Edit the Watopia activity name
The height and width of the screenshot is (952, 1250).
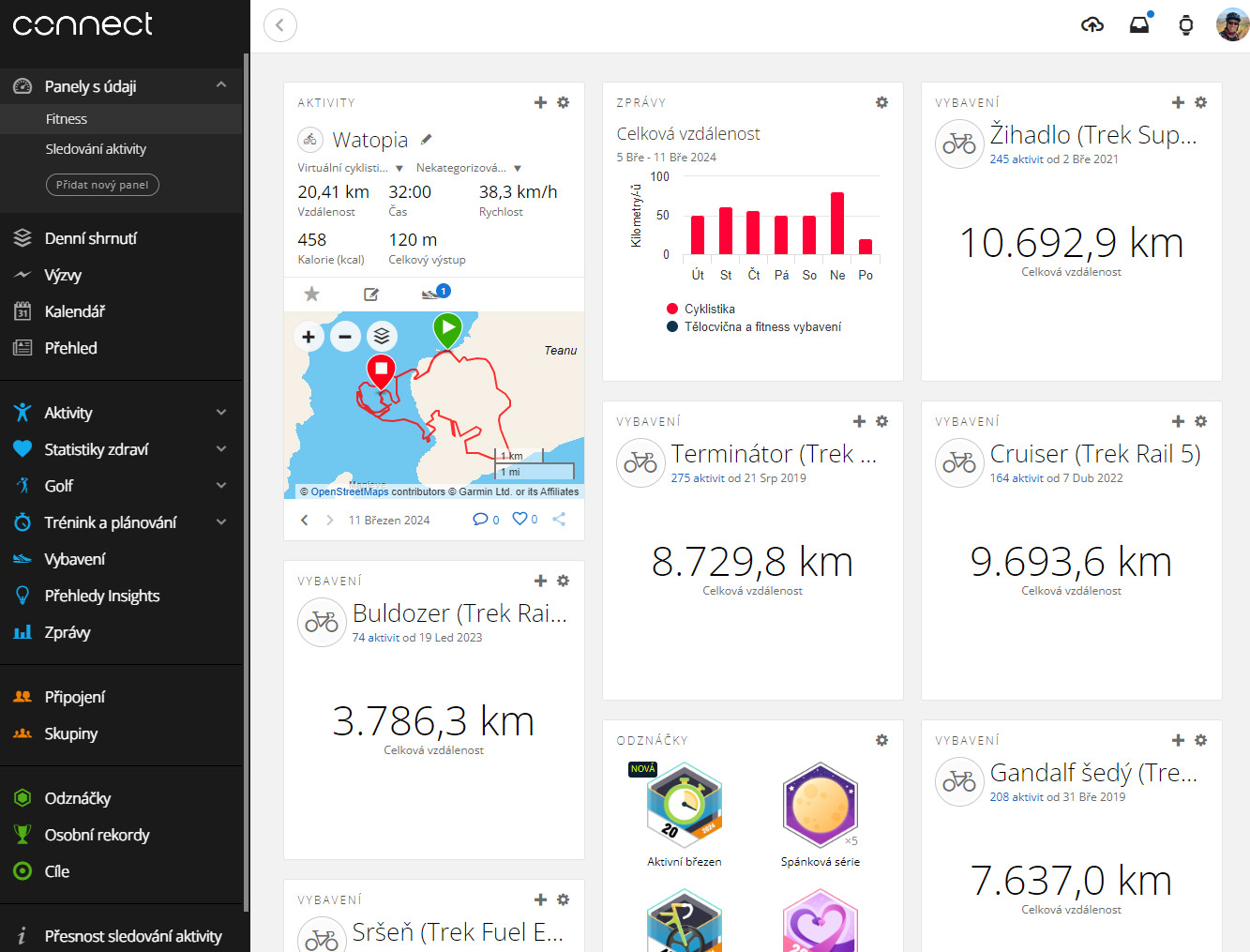click(427, 140)
